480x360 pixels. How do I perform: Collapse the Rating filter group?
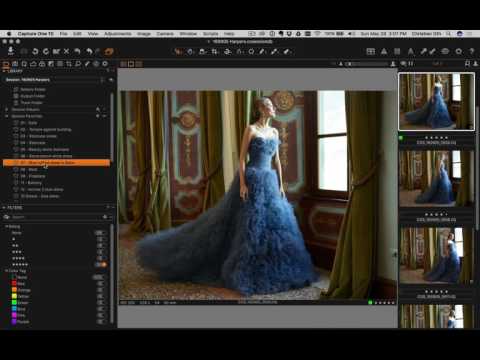point(6,226)
